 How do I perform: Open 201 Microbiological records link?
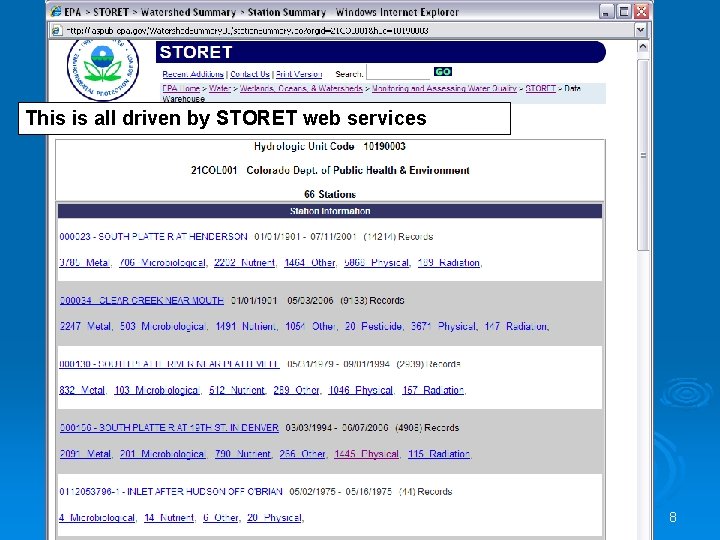(x=162, y=454)
